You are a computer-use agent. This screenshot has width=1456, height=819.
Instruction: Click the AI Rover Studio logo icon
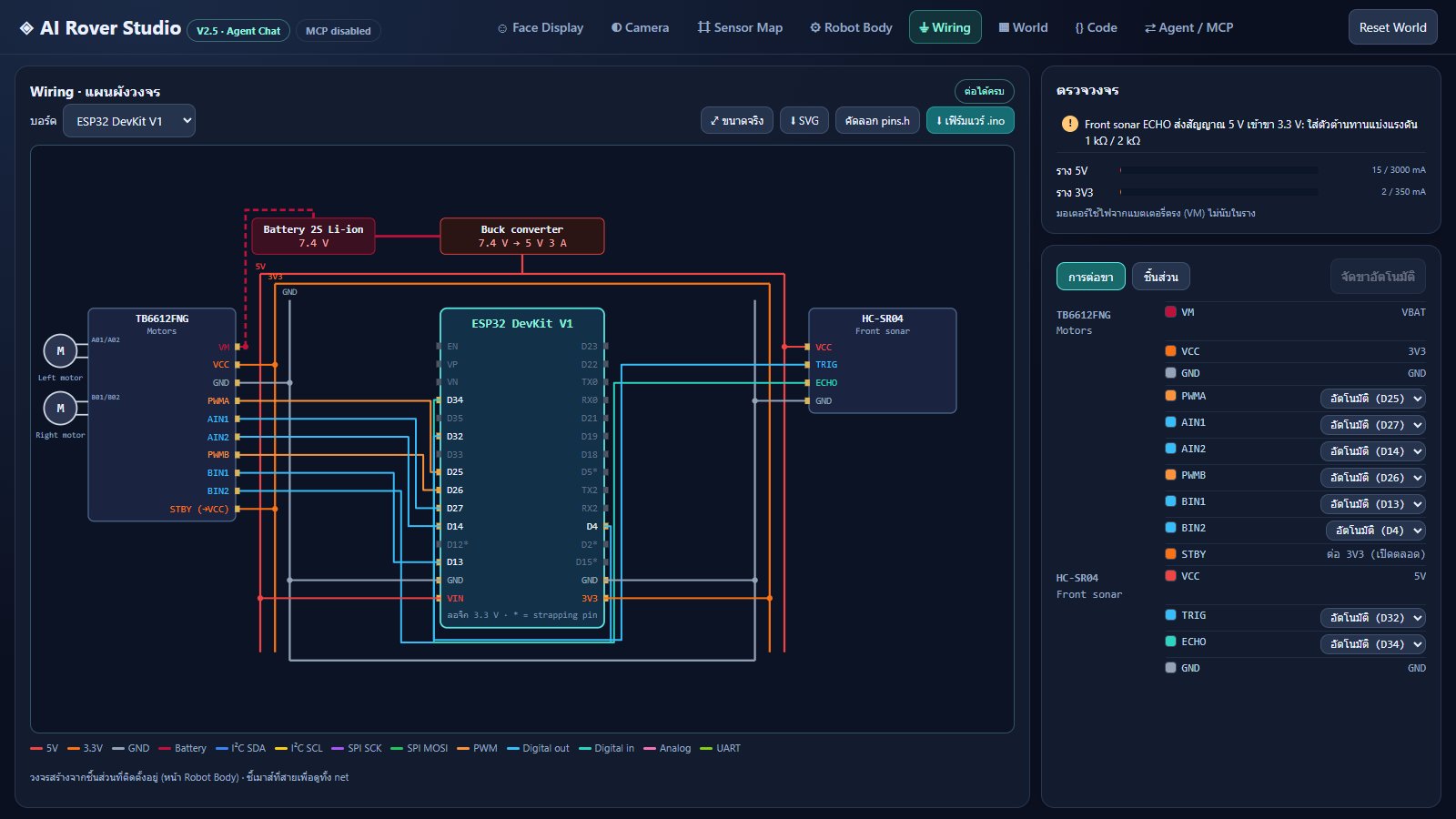pyautogui.click(x=26, y=28)
